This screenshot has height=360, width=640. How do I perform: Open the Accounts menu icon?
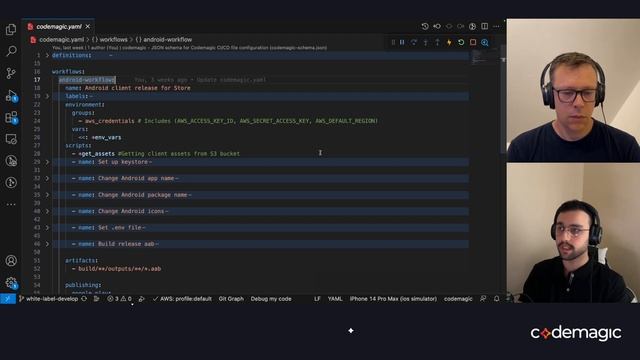[x=11, y=260]
